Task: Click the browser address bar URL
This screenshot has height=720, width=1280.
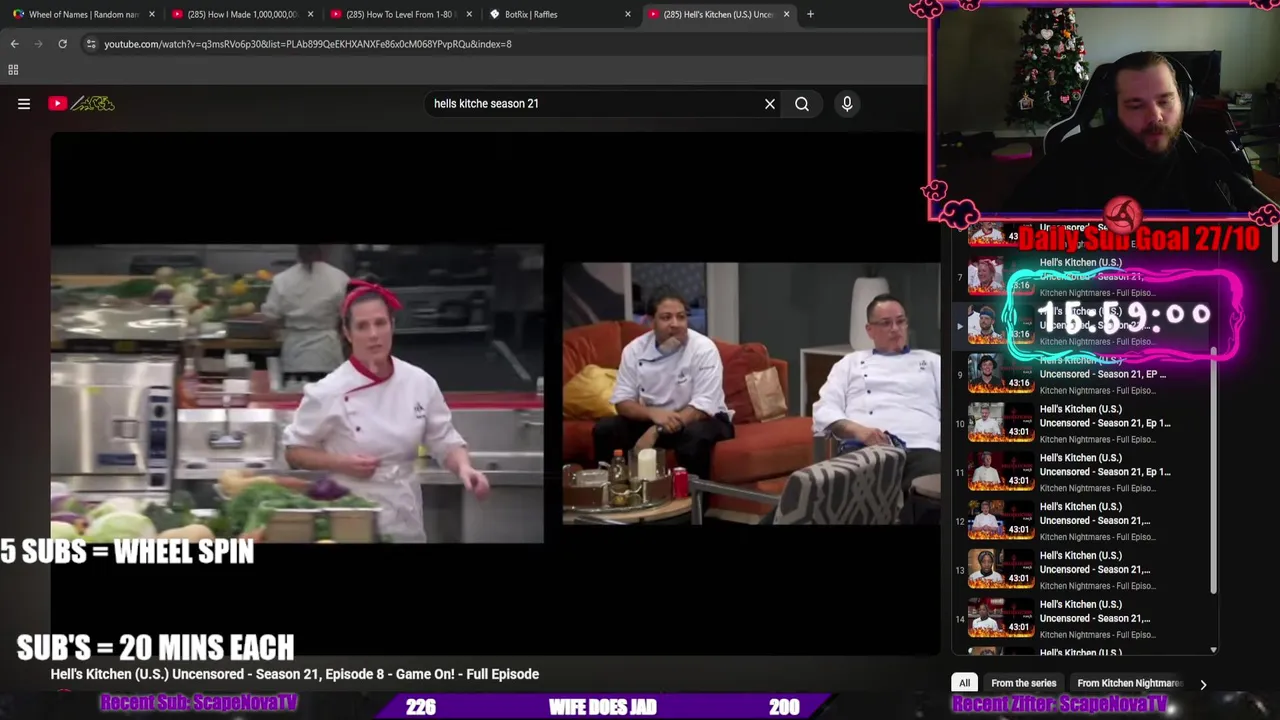Action: coord(307,44)
